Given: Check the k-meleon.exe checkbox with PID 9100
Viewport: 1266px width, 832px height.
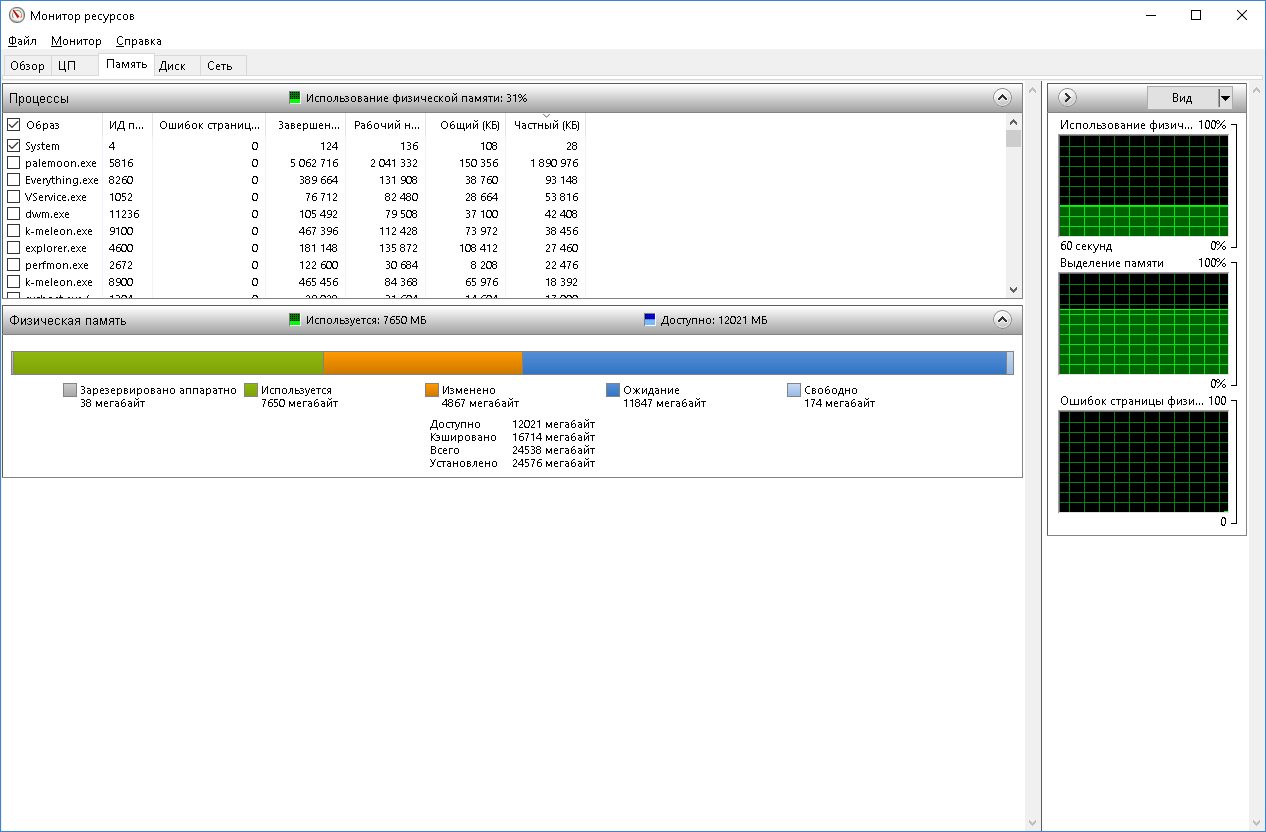Looking at the screenshot, I should (14, 231).
